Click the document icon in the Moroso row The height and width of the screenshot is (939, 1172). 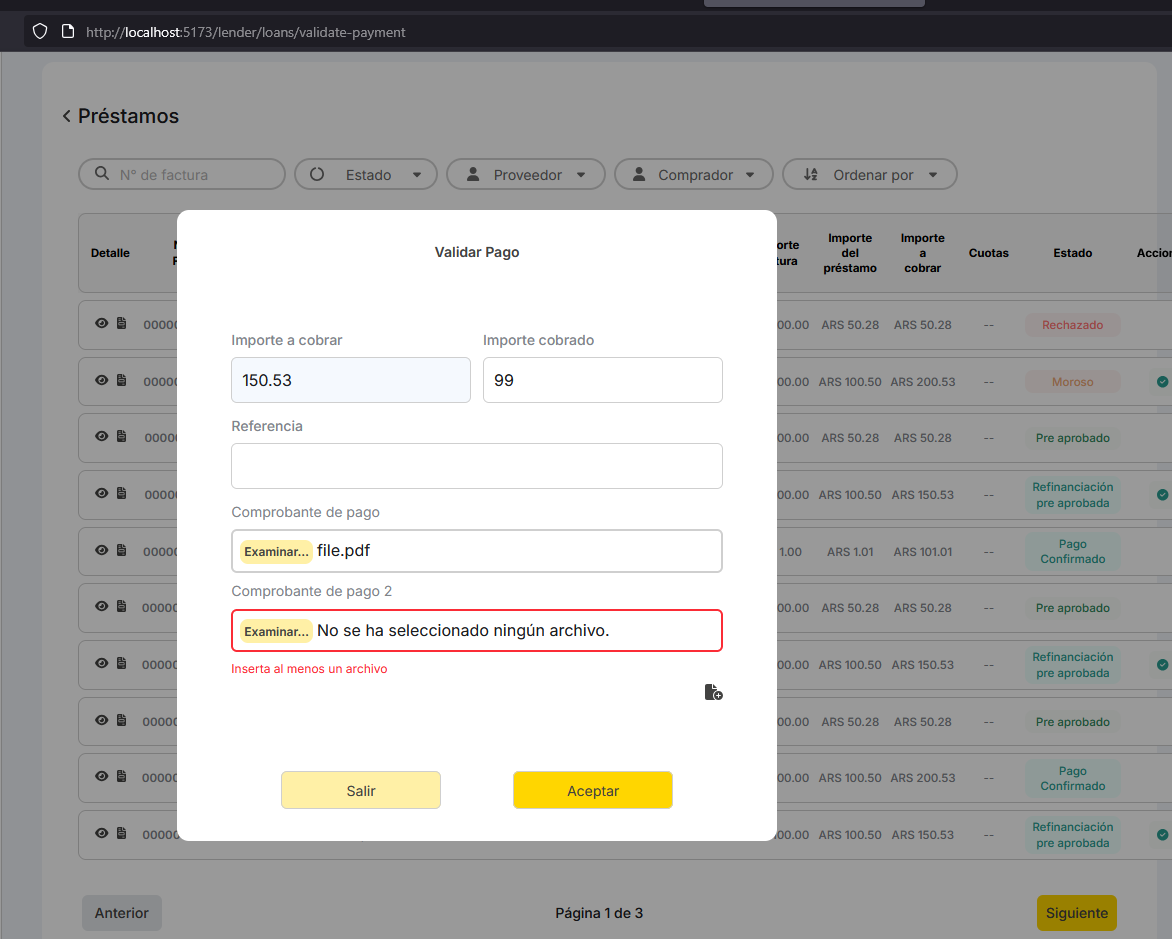click(121, 381)
